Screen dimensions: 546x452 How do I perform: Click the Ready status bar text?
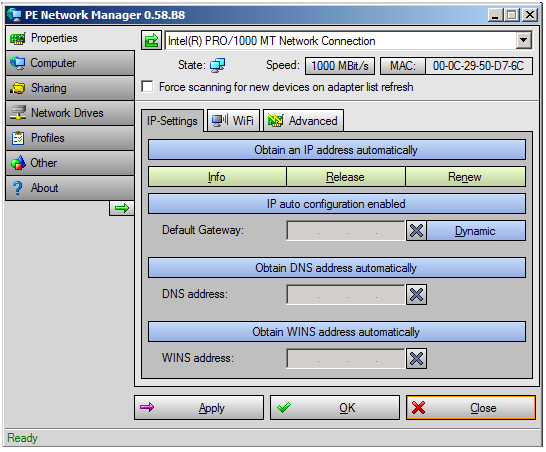22,438
